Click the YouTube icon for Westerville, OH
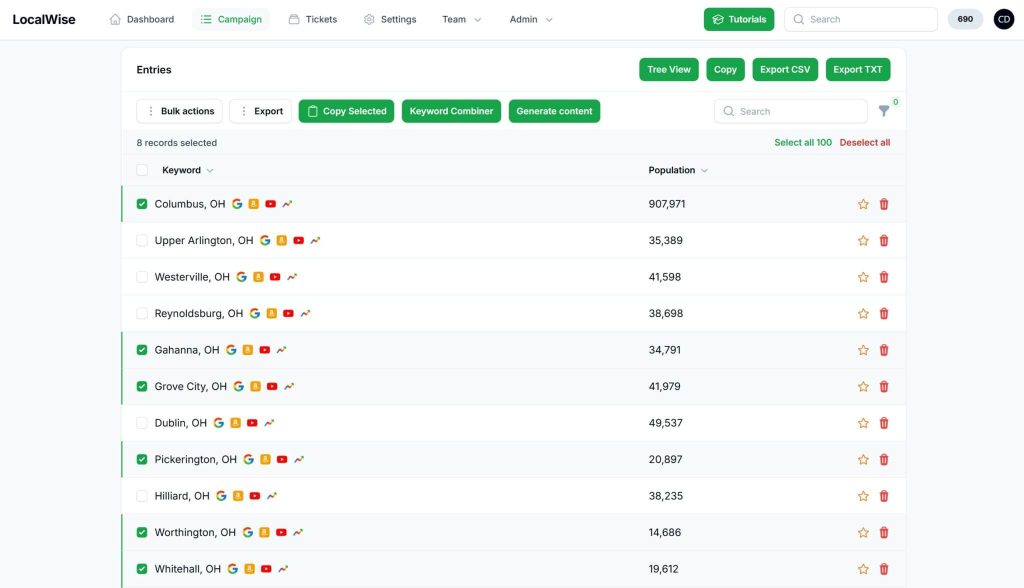The width and height of the screenshot is (1024, 588). 275,277
